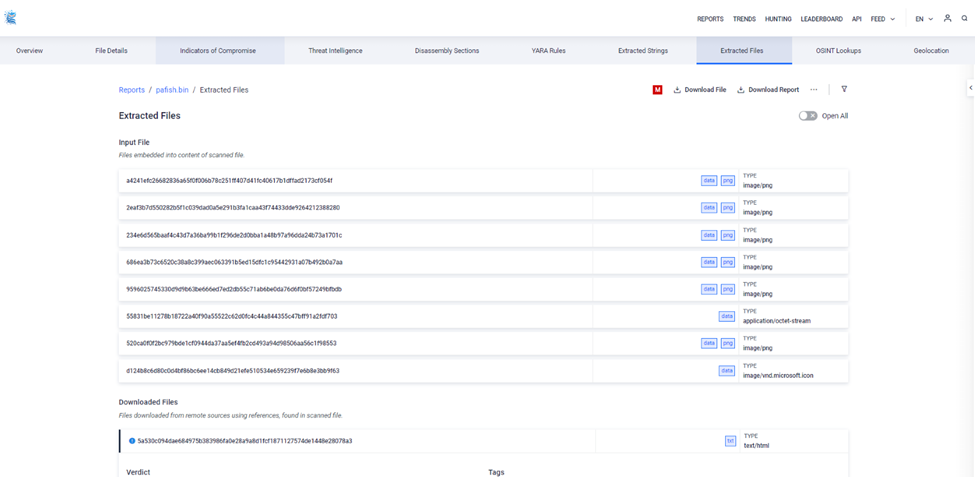975x477 pixels.
Task: Select HUNTING in the top navigation
Action: [778, 19]
